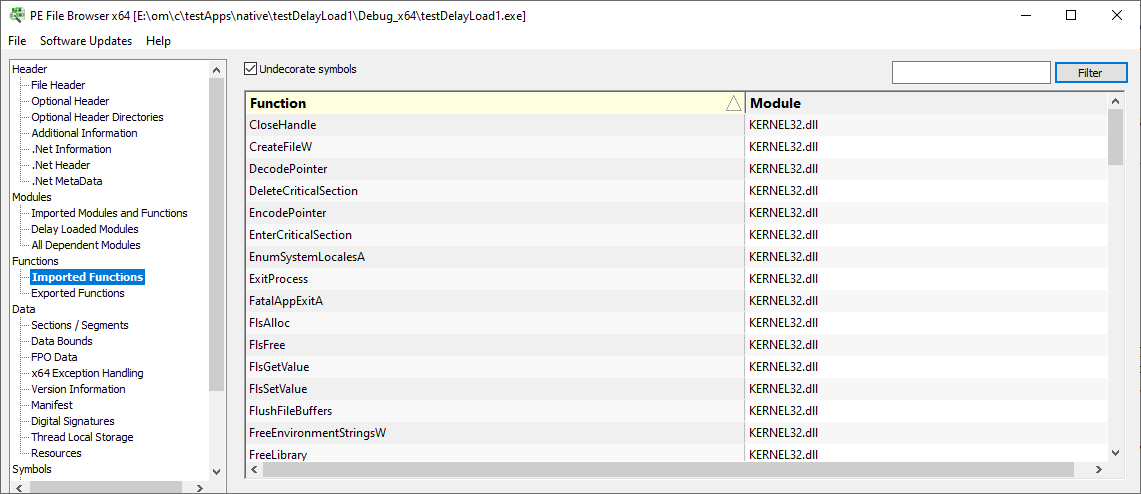Viewport: 1141px width, 494px height.
Task: Click the filter text input field
Action: pyautogui.click(x=971, y=73)
